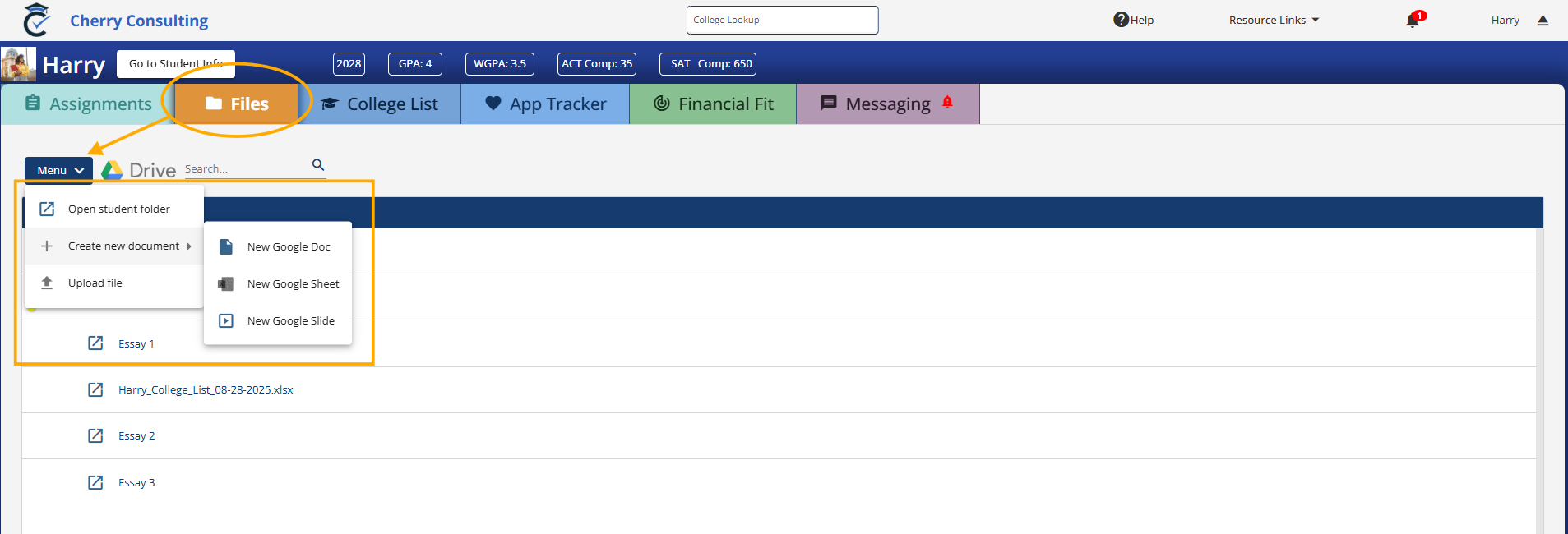The width and height of the screenshot is (1568, 534).
Task: Select New Google Doc option
Action: (x=288, y=246)
